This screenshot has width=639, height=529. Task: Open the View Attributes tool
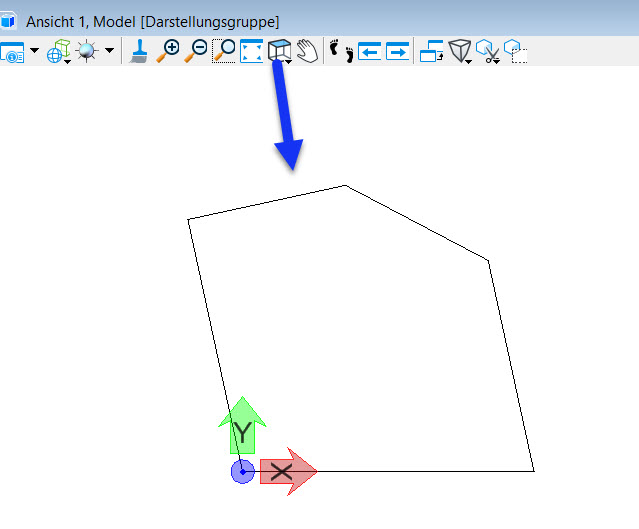pyautogui.click(x=12, y=52)
